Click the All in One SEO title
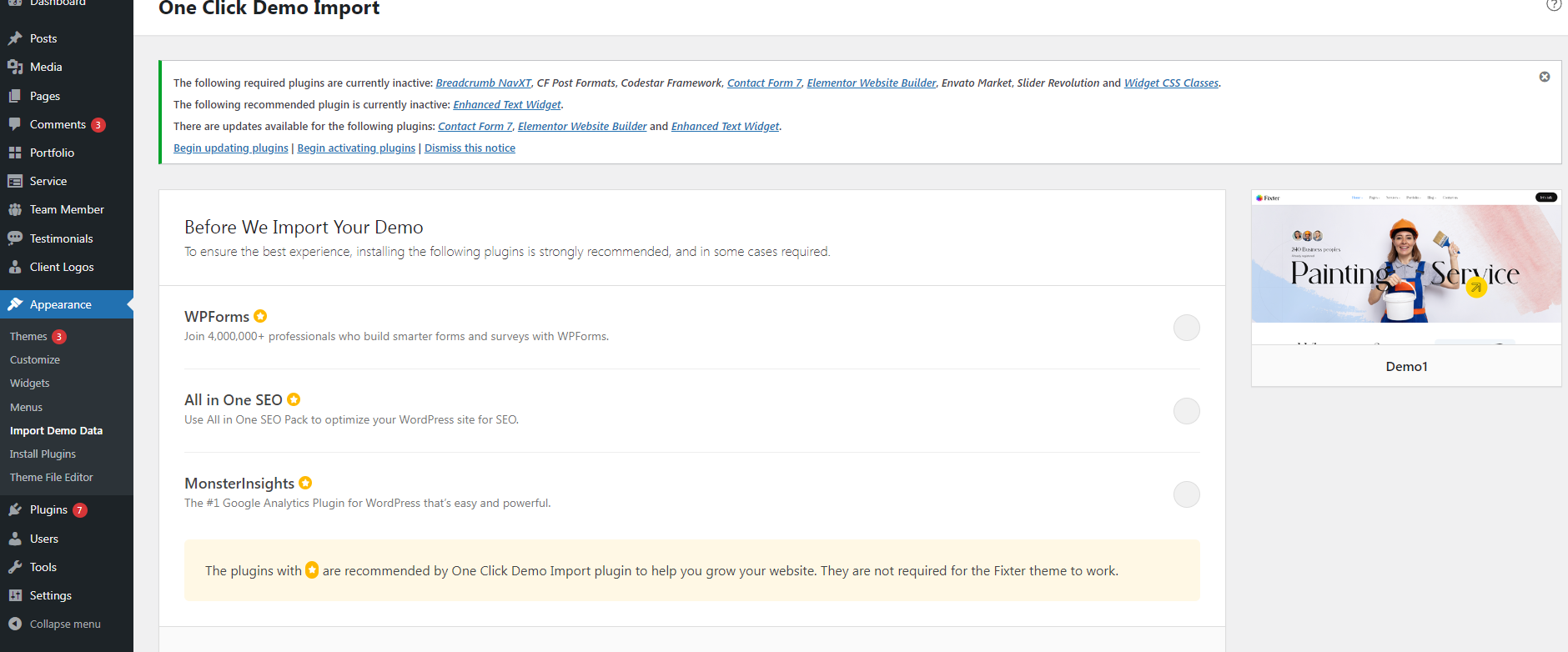 click(234, 400)
